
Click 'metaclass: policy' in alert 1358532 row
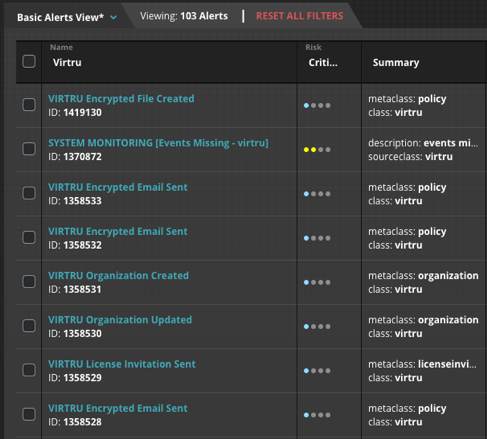(x=407, y=232)
